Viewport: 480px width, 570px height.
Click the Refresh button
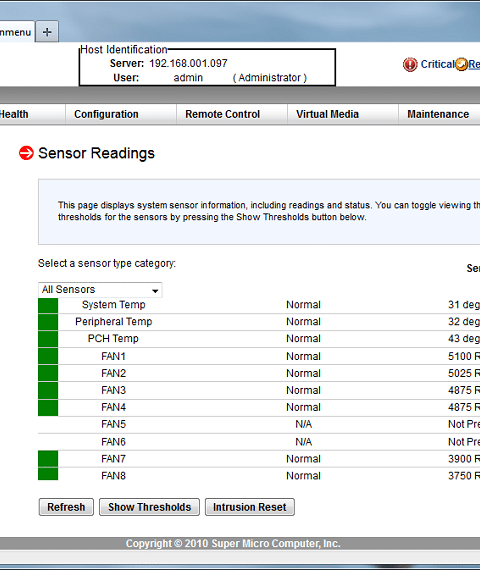click(66, 507)
